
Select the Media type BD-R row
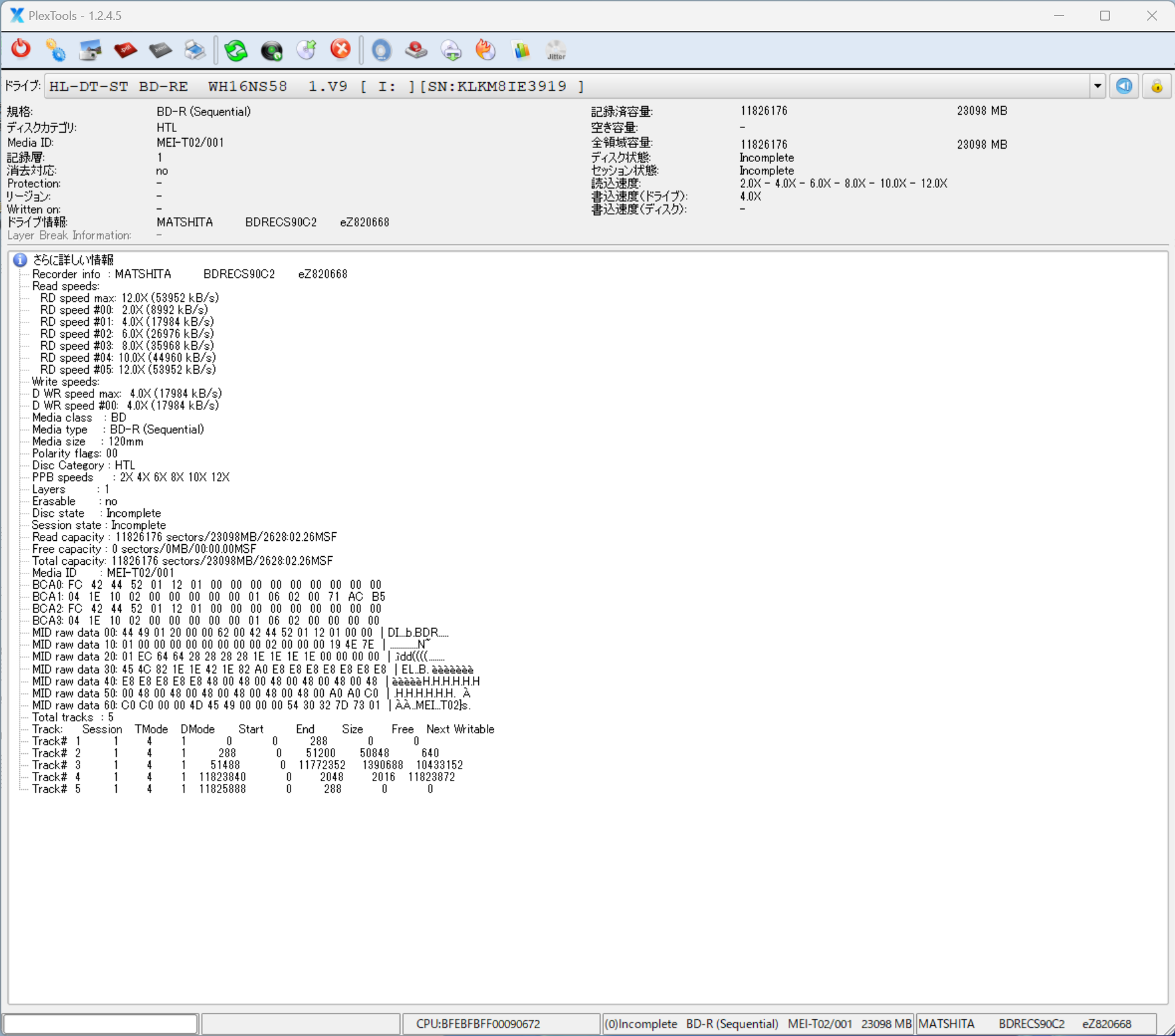pyautogui.click(x=118, y=429)
